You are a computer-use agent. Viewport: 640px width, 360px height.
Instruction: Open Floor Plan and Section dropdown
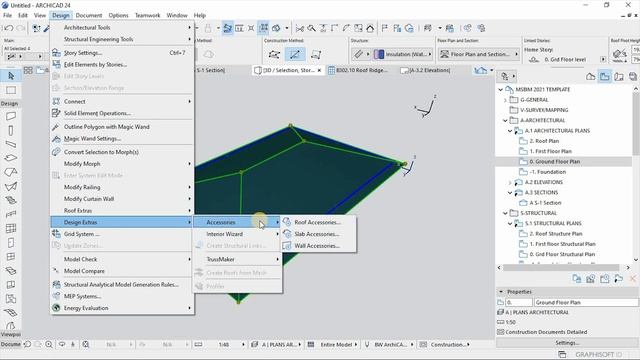(478, 54)
